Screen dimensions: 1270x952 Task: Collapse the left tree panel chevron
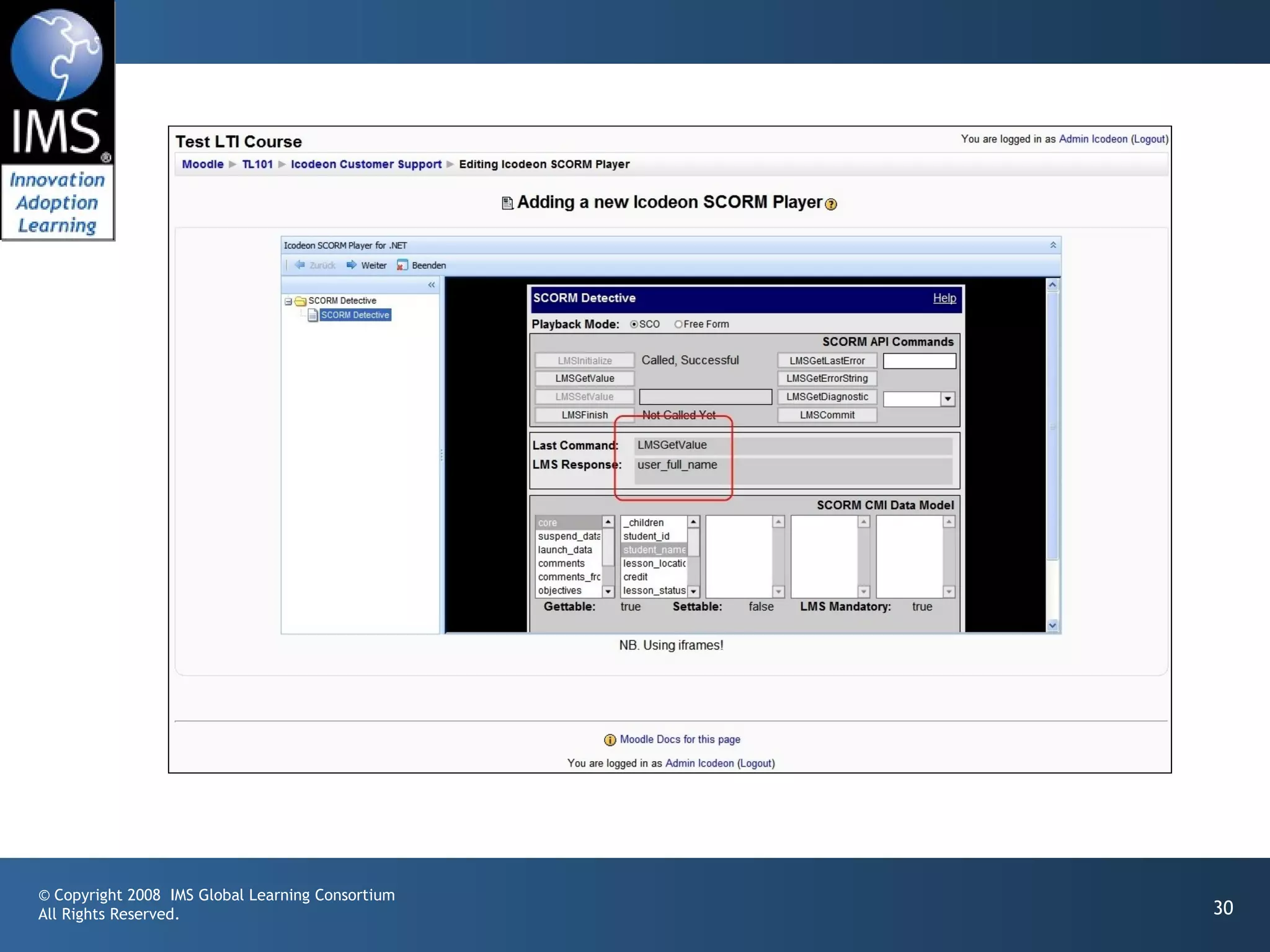[432, 285]
